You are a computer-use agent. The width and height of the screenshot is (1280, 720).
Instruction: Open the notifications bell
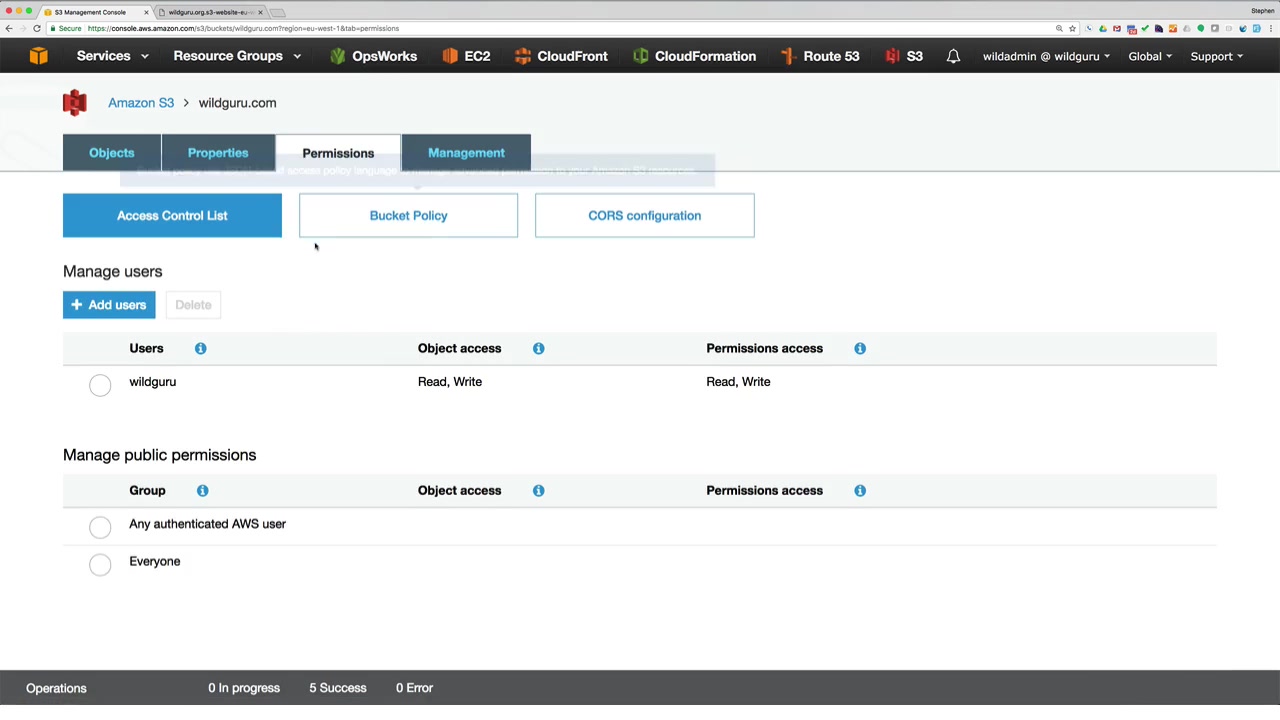[953, 56]
